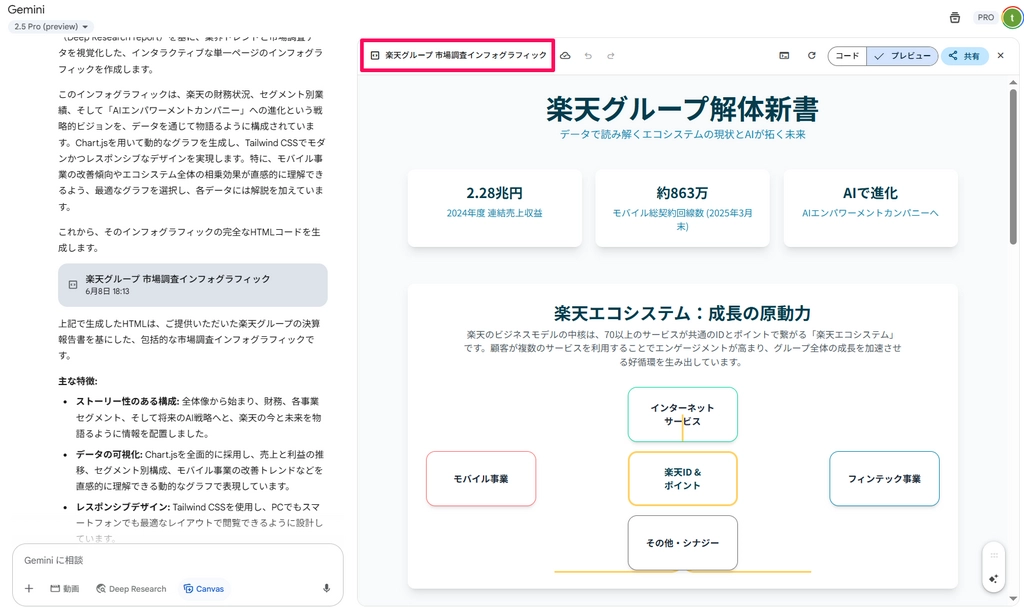
Task: Select the 動画 video option
Action: 65,589
